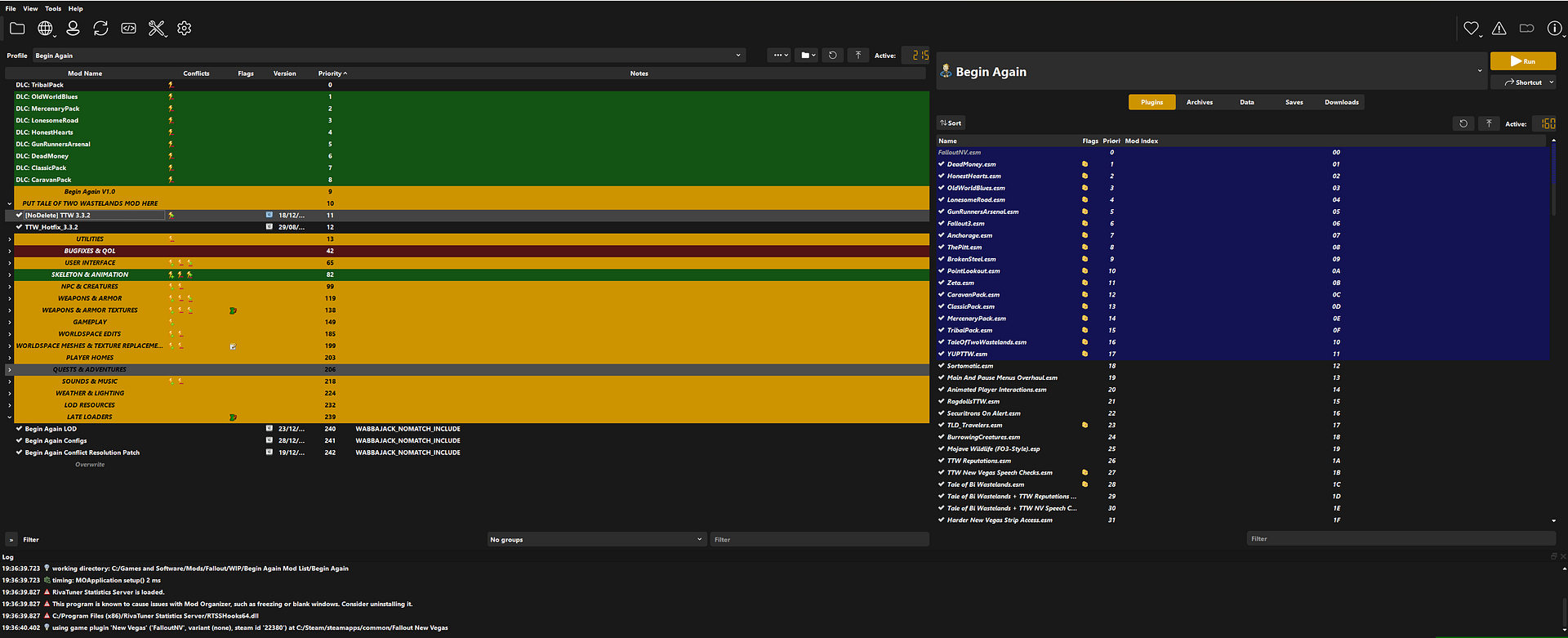Toggle the Begin Again LOD mod checkbox

[x=19, y=429]
